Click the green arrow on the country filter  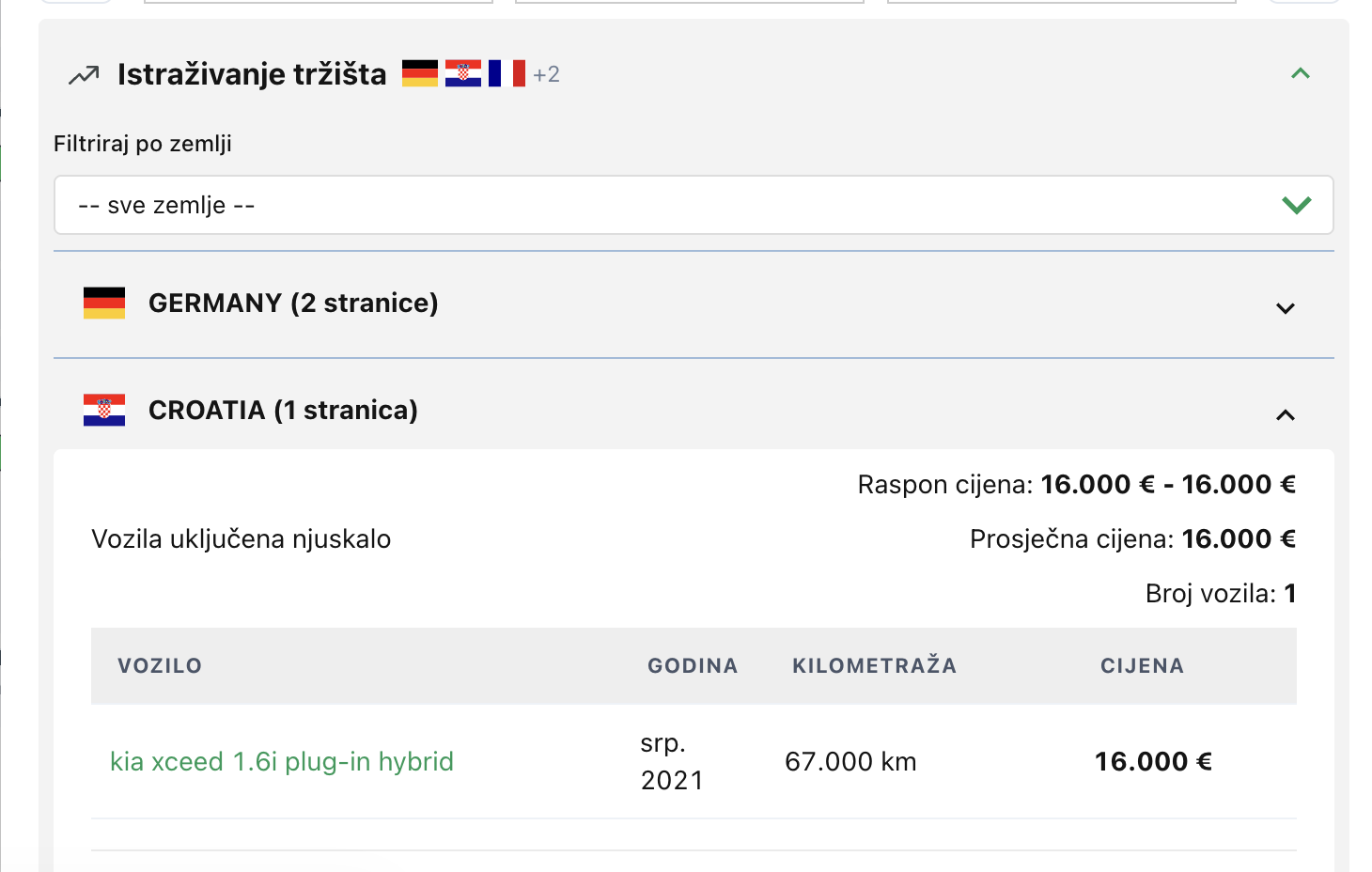click(x=1296, y=205)
